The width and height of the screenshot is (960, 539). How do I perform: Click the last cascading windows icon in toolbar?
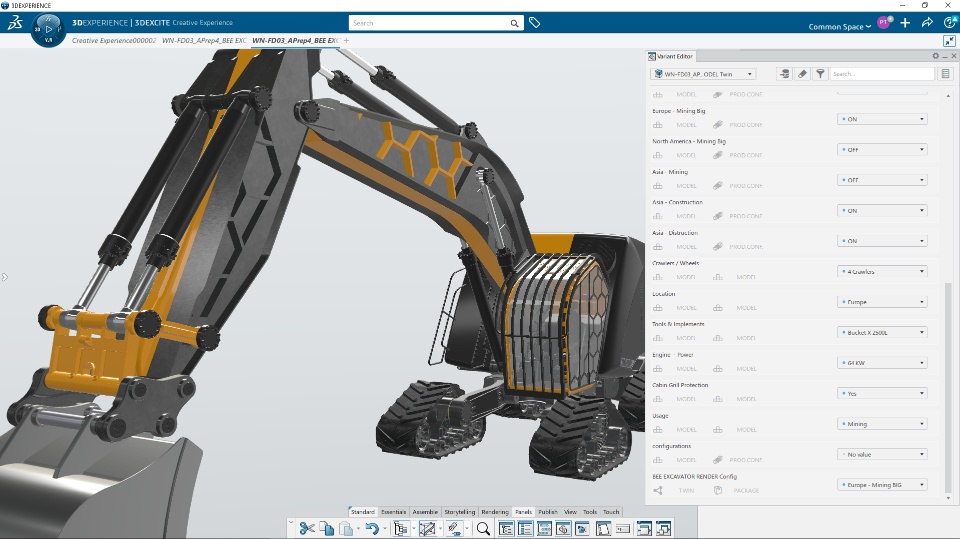pos(664,529)
